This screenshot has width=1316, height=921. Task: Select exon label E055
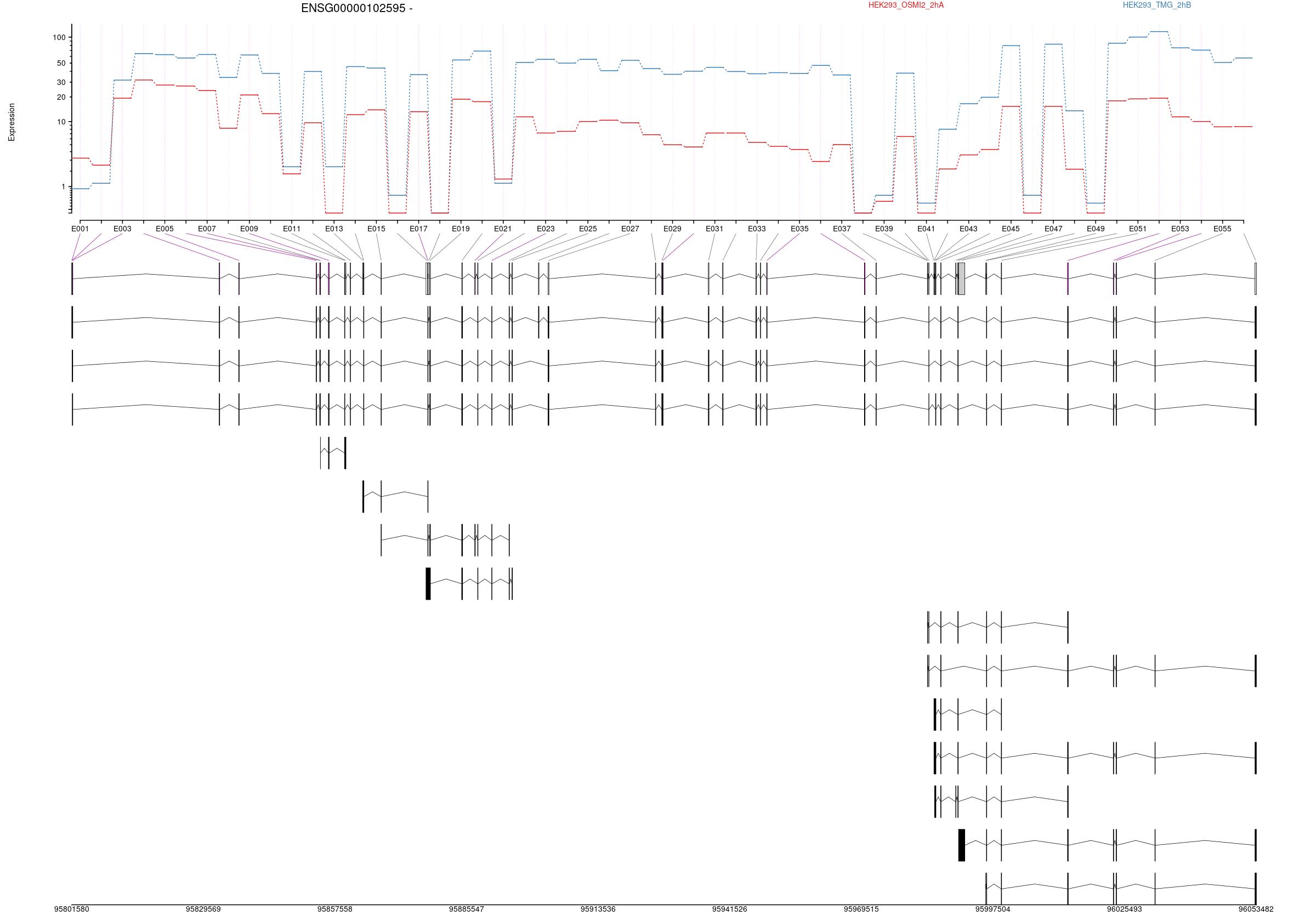coord(1223,229)
